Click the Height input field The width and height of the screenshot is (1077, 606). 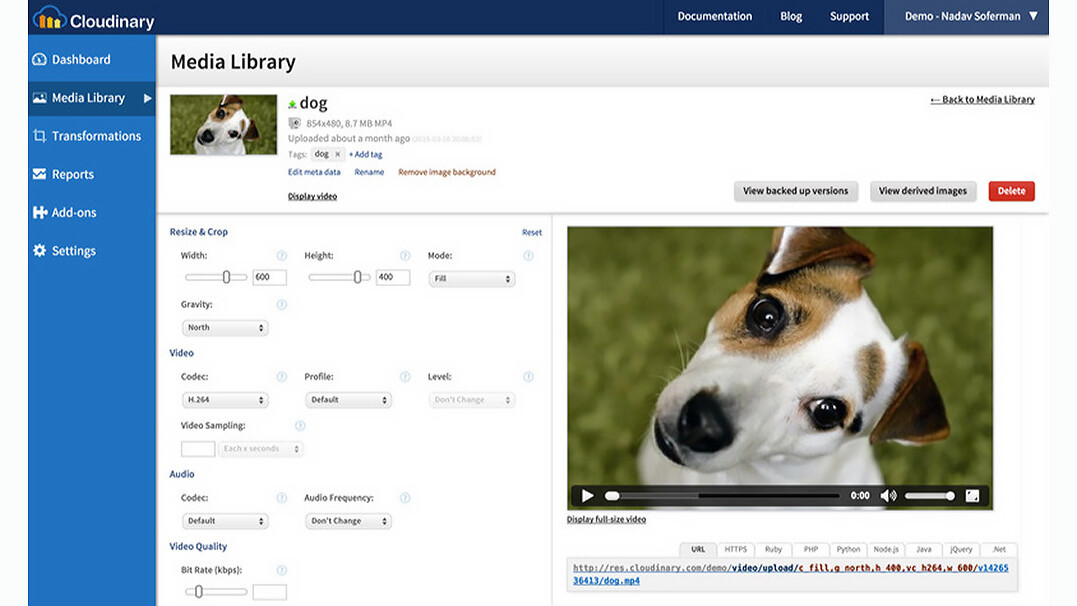[392, 278]
